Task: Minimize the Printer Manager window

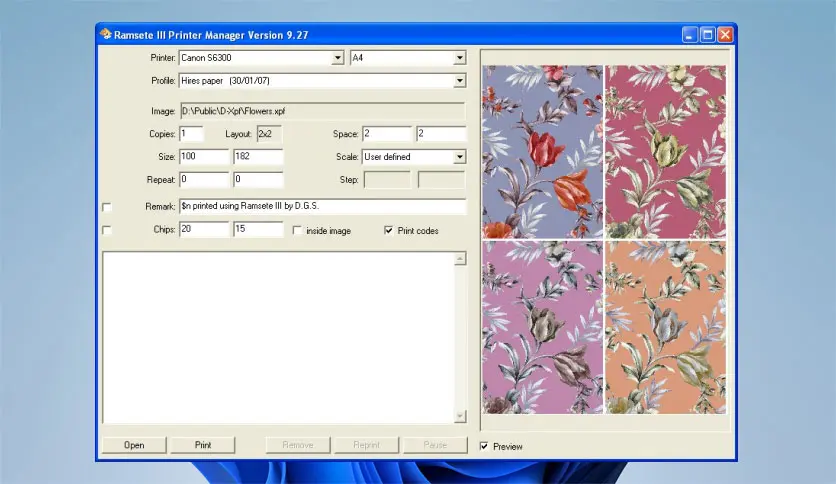Action: (689, 35)
